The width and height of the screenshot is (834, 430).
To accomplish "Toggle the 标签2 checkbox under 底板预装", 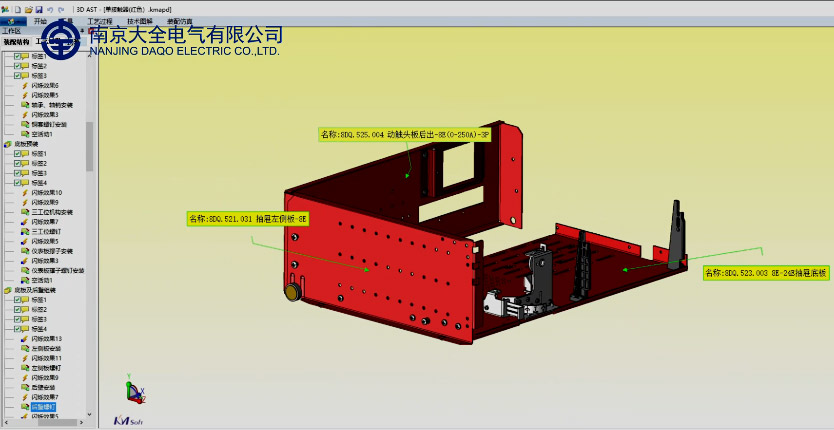I will tap(18, 163).
